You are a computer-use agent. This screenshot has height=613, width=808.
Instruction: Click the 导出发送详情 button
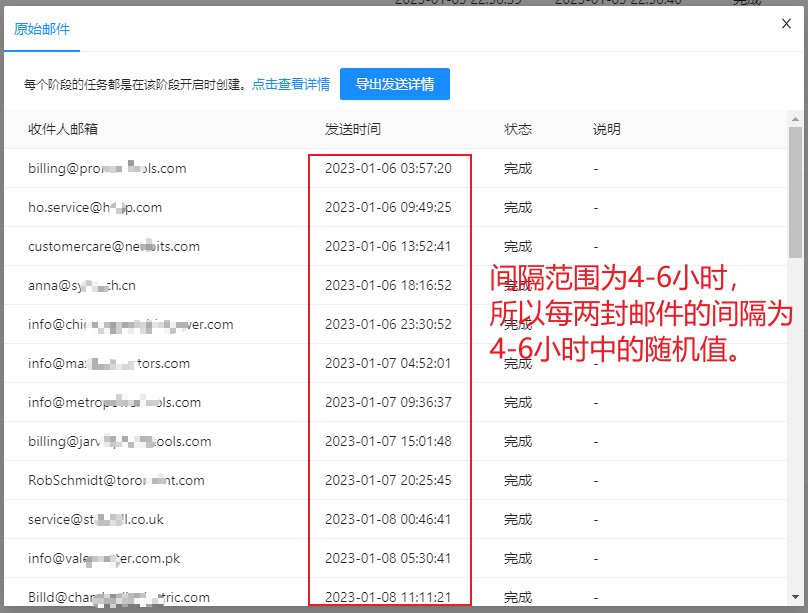click(x=395, y=84)
